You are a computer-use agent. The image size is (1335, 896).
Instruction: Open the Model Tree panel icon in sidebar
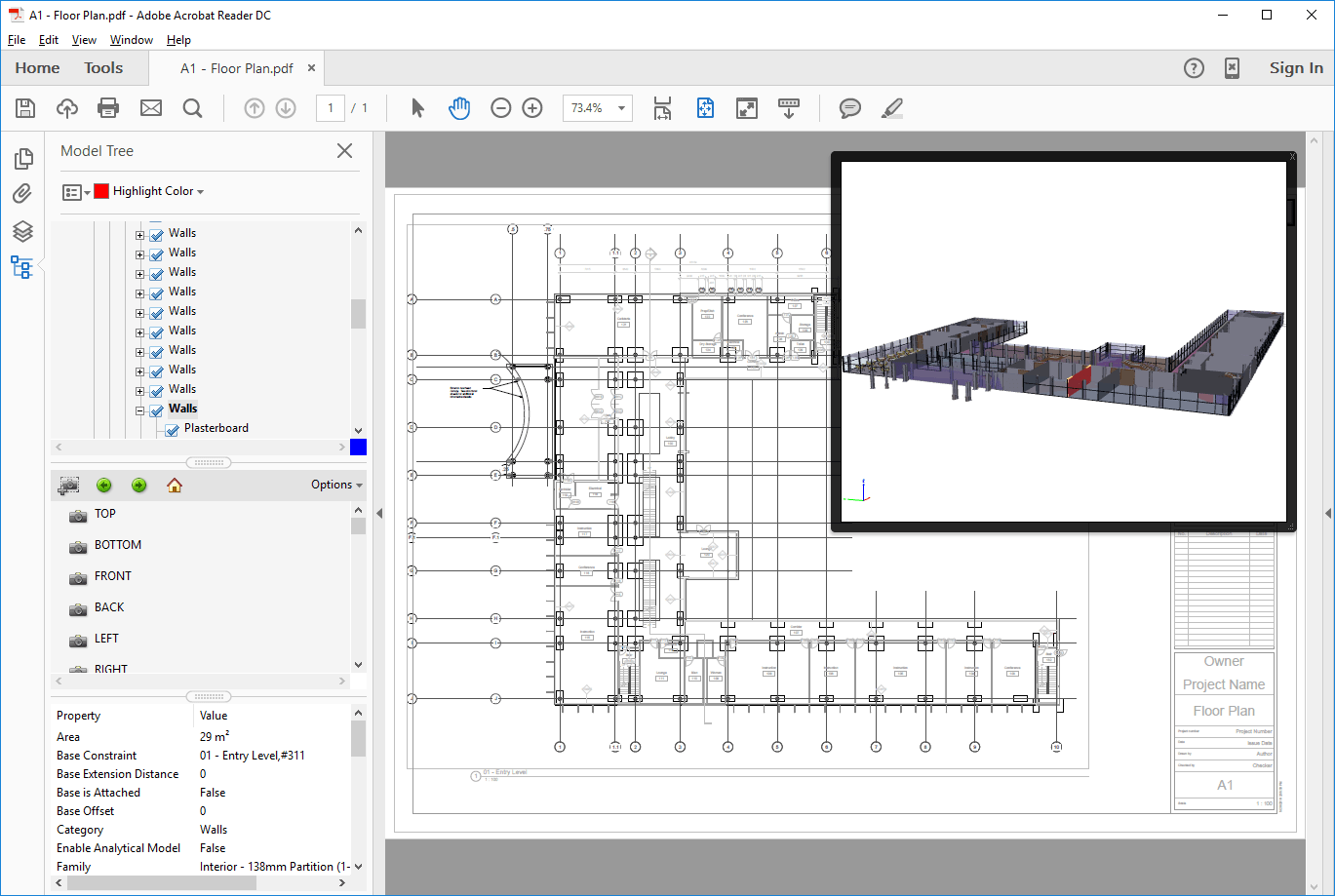(22, 267)
